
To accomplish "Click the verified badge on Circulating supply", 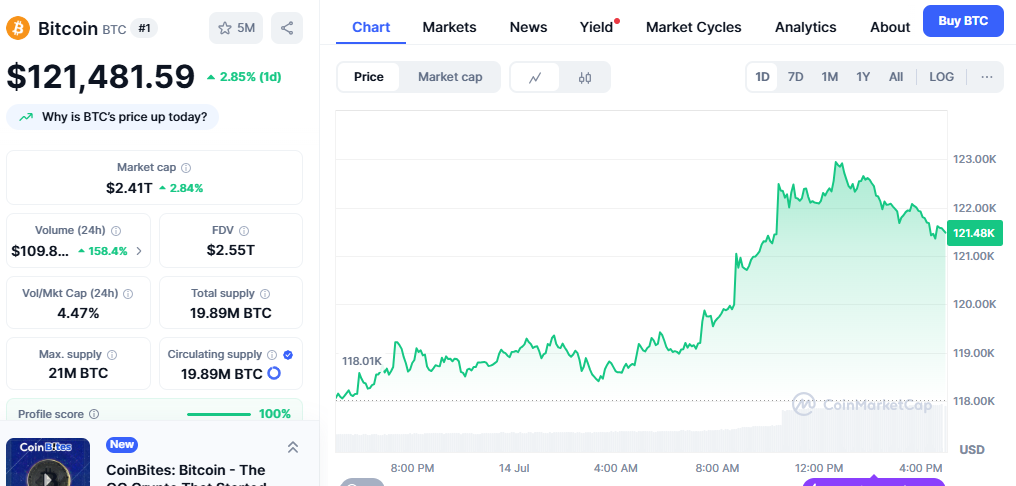I will click(288, 355).
